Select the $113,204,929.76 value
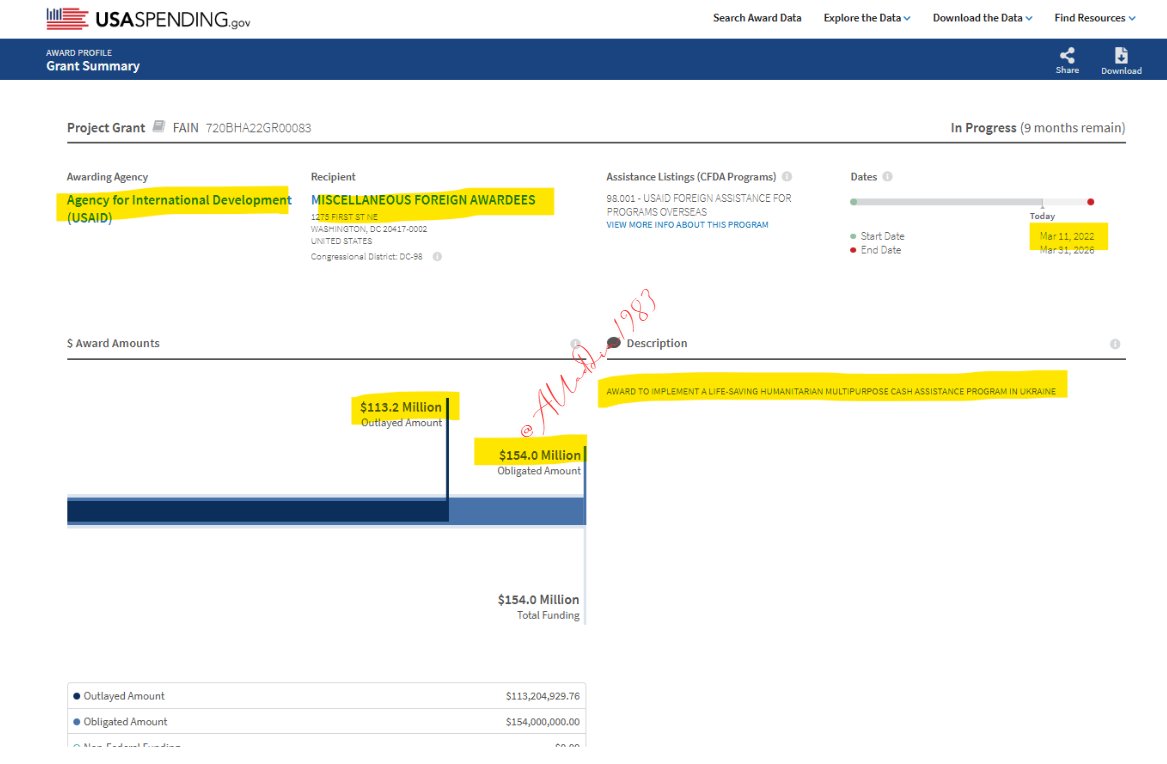Screen dimensions: 1167x764 point(543,696)
